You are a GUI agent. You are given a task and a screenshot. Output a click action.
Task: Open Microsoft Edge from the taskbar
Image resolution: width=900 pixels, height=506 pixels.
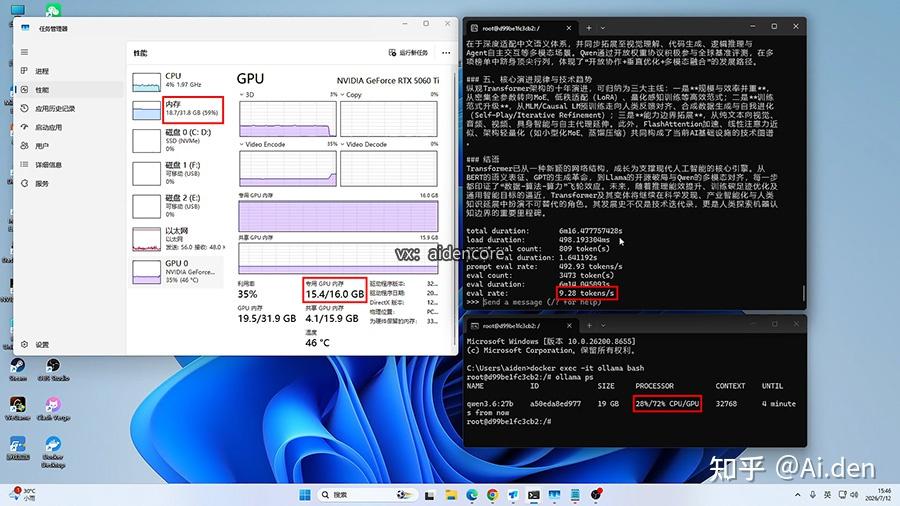pos(472,495)
